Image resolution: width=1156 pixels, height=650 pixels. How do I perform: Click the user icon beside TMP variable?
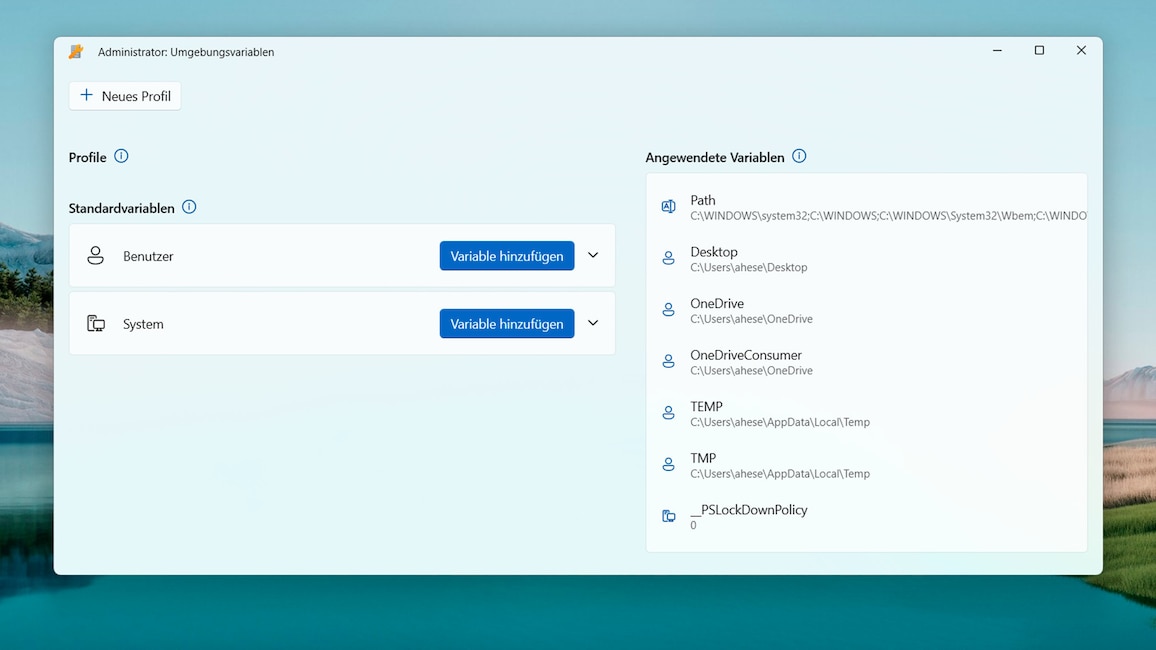coord(668,464)
